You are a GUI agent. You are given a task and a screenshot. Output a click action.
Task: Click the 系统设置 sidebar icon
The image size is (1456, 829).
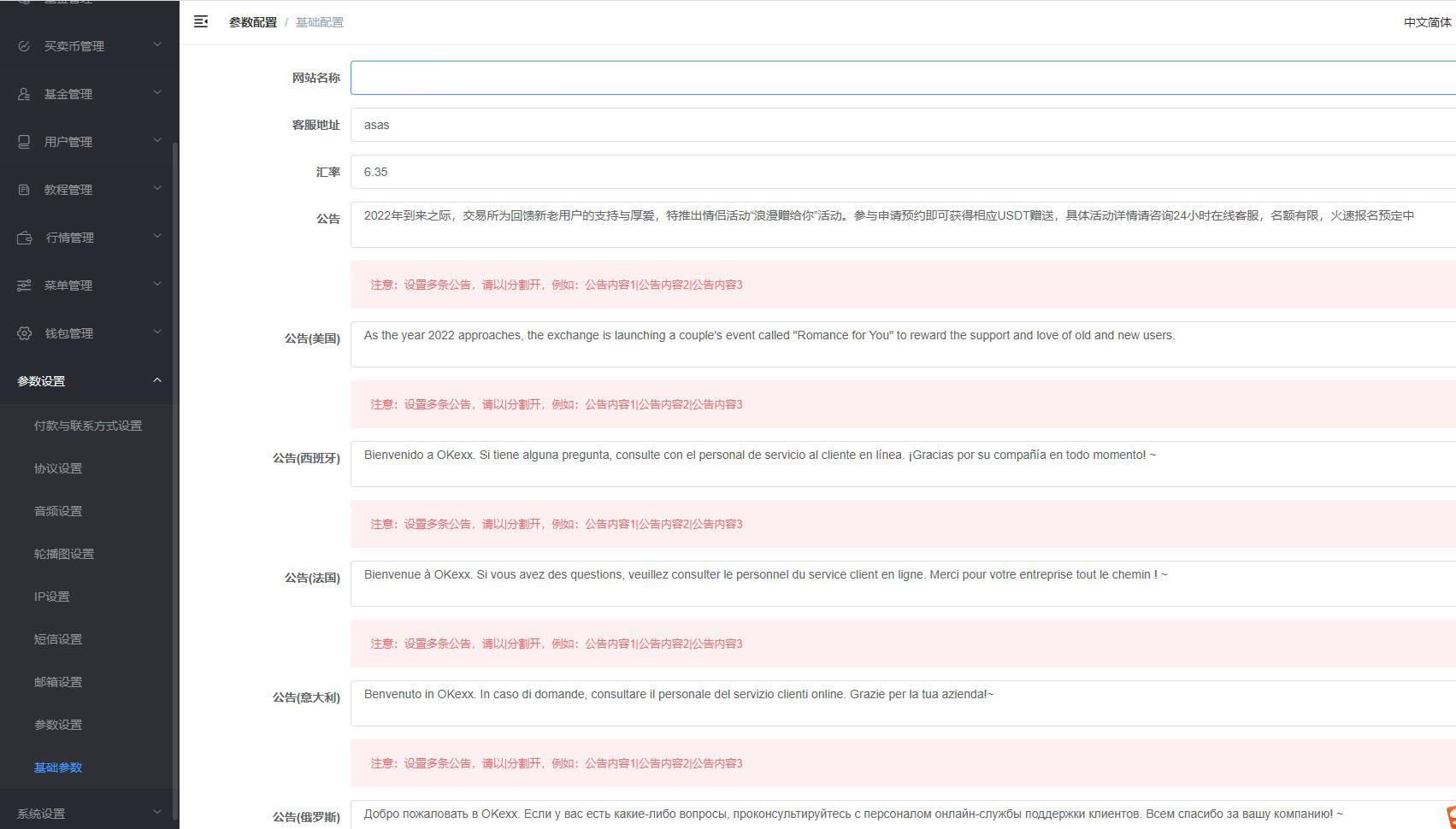[x=23, y=812]
